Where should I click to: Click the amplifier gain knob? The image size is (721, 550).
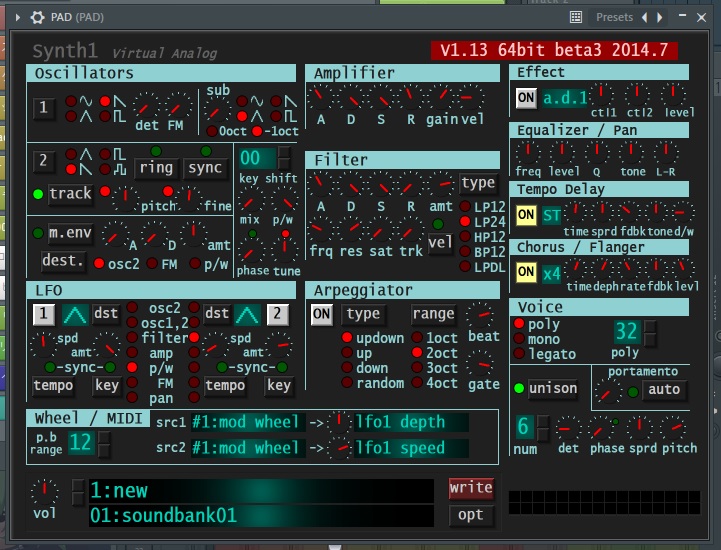pyautogui.click(x=442, y=96)
